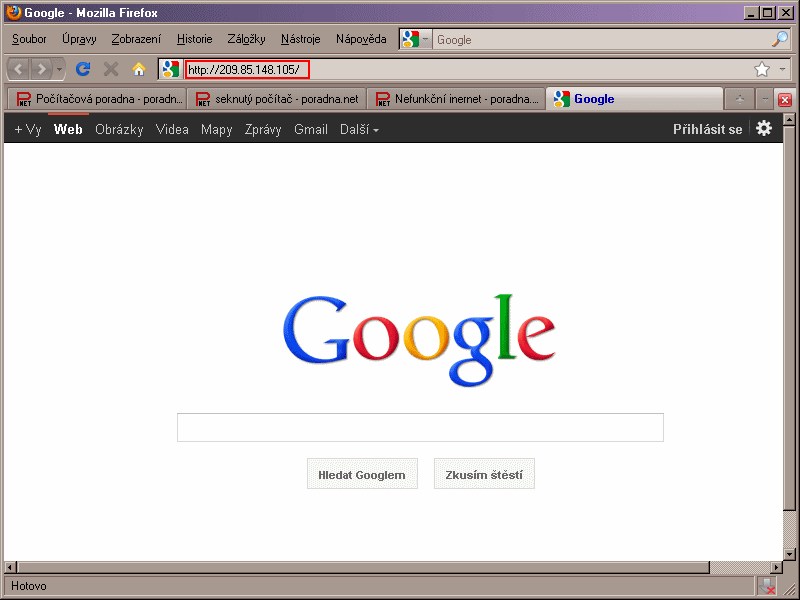Open the Videa link
This screenshot has width=800, height=600.
(x=172, y=130)
